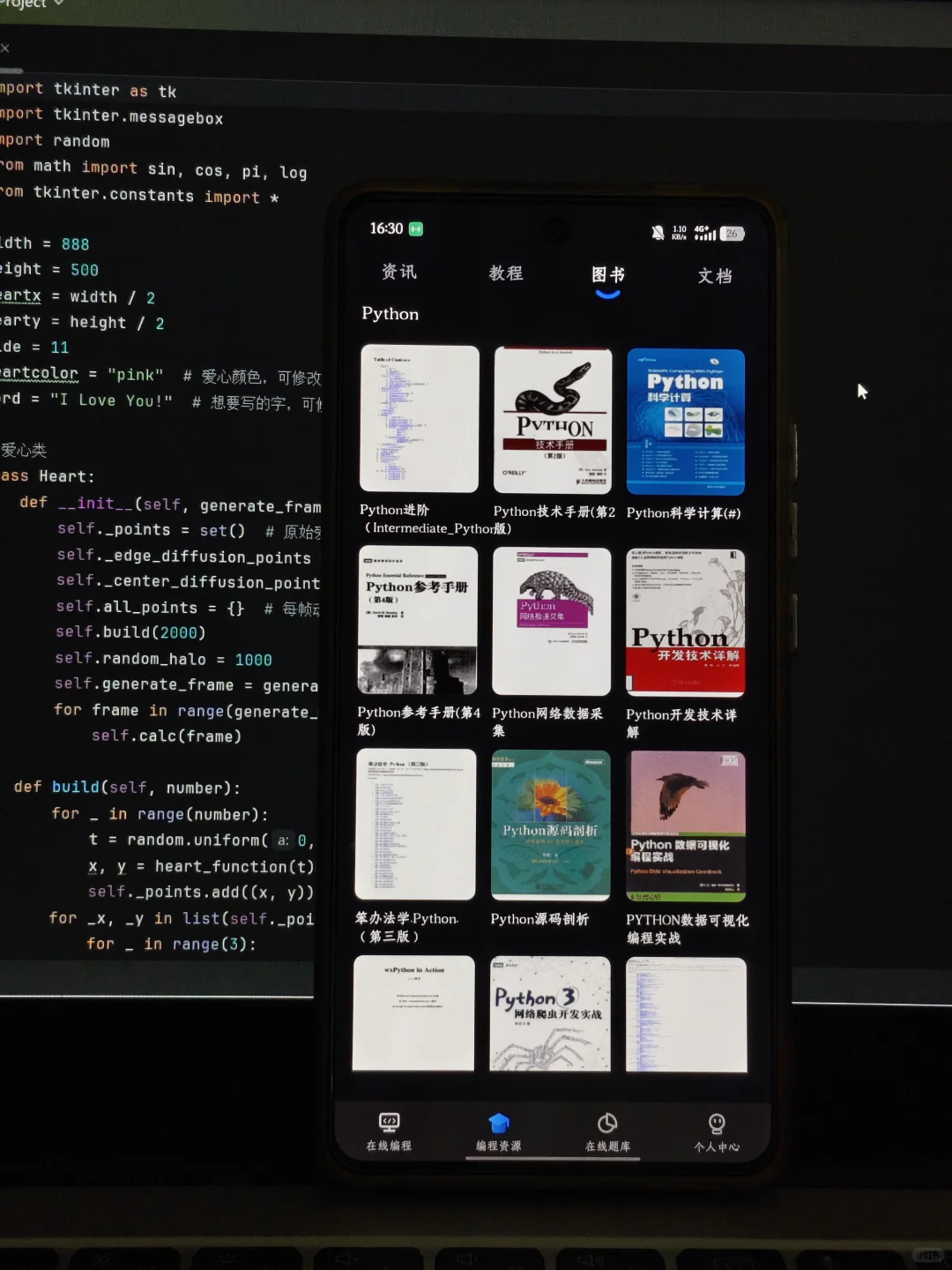952x1270 pixels.
Task: Click the "I Love You!" string in editor
Action: (x=111, y=400)
